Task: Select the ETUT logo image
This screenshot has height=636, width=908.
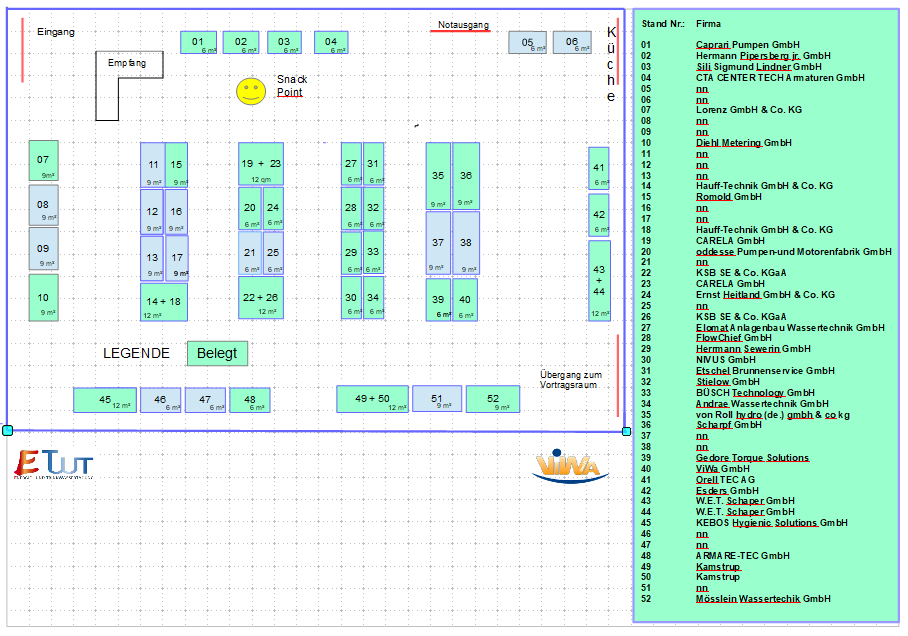Action: (53, 465)
